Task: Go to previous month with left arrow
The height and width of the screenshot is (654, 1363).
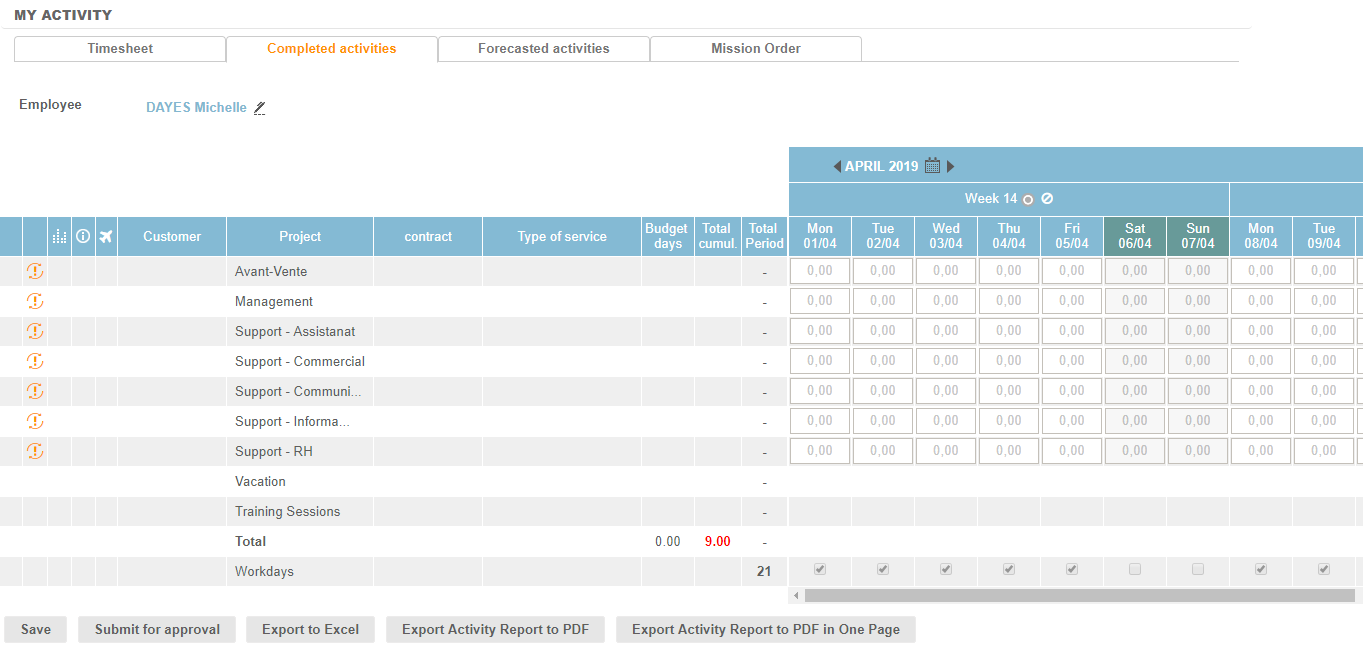Action: point(837,167)
